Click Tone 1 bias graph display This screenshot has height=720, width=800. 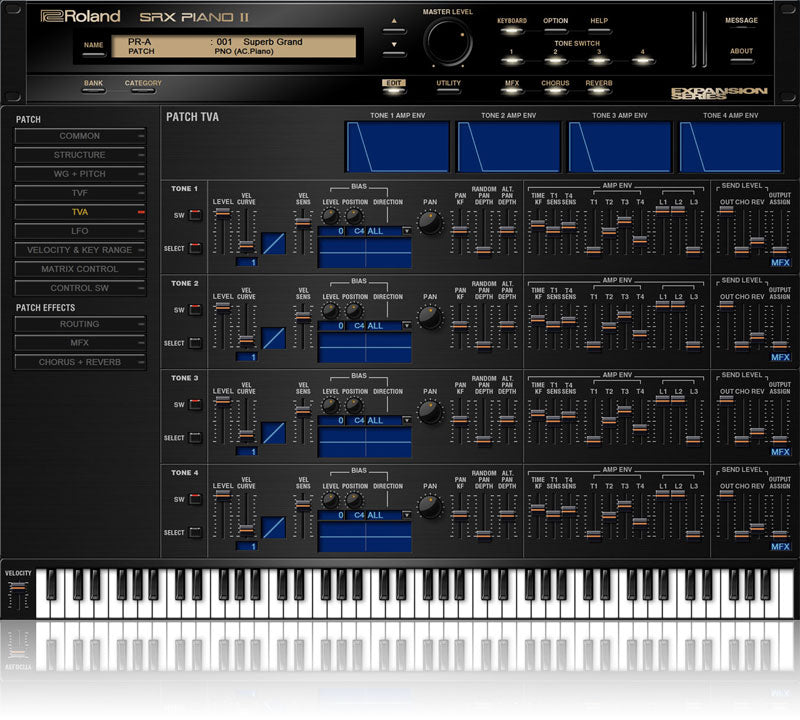[x=364, y=253]
